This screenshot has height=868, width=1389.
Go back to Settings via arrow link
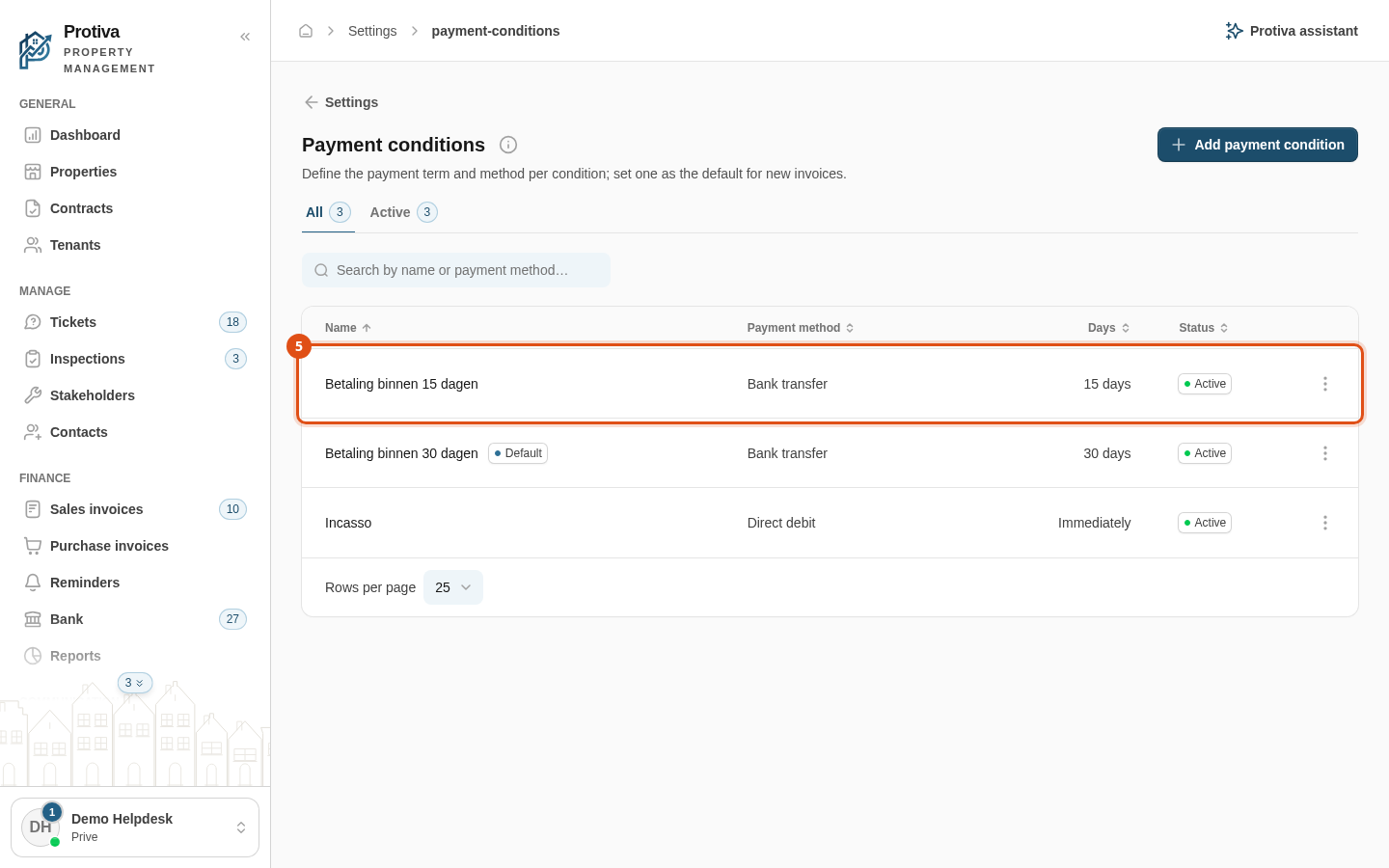coord(340,102)
